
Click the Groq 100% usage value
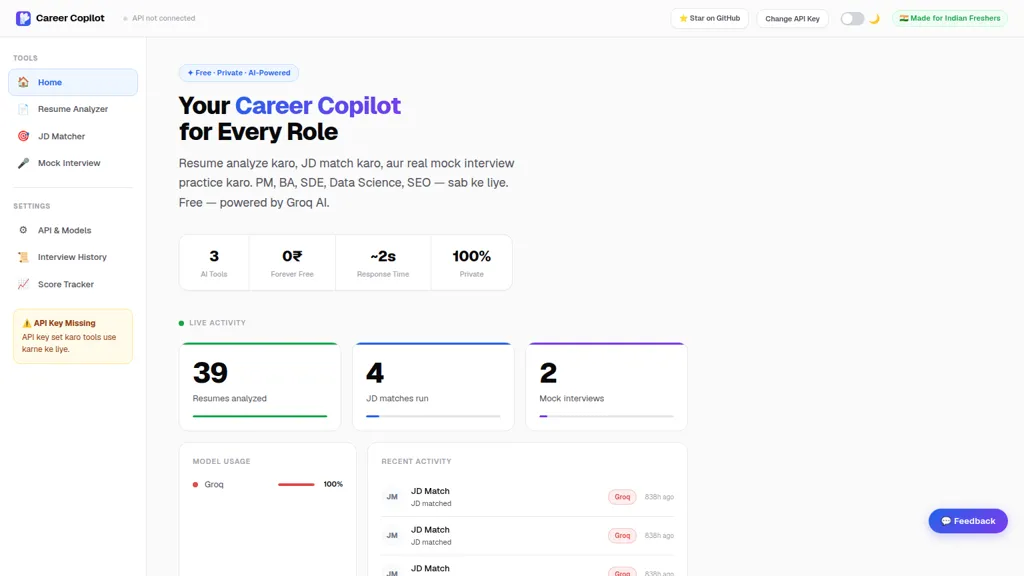click(x=333, y=485)
